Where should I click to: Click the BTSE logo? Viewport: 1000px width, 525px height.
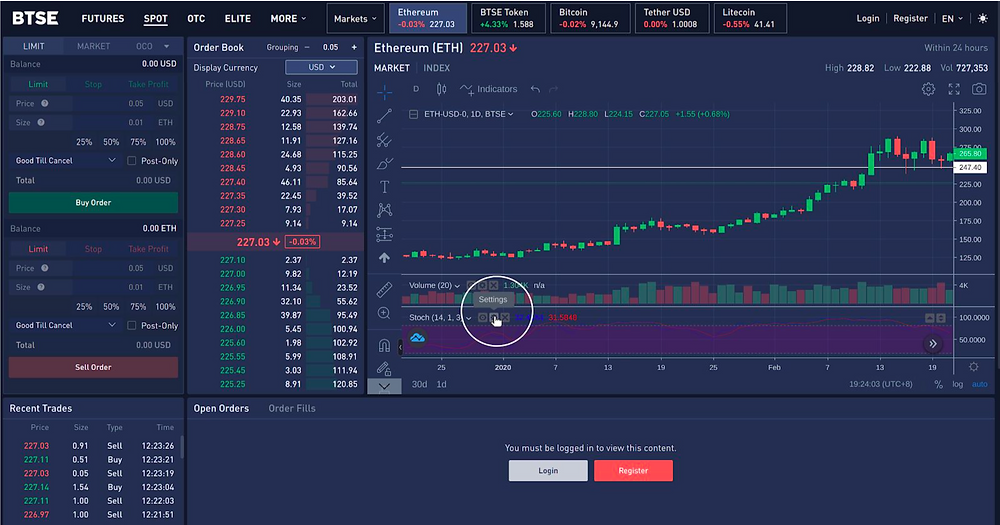click(36, 18)
